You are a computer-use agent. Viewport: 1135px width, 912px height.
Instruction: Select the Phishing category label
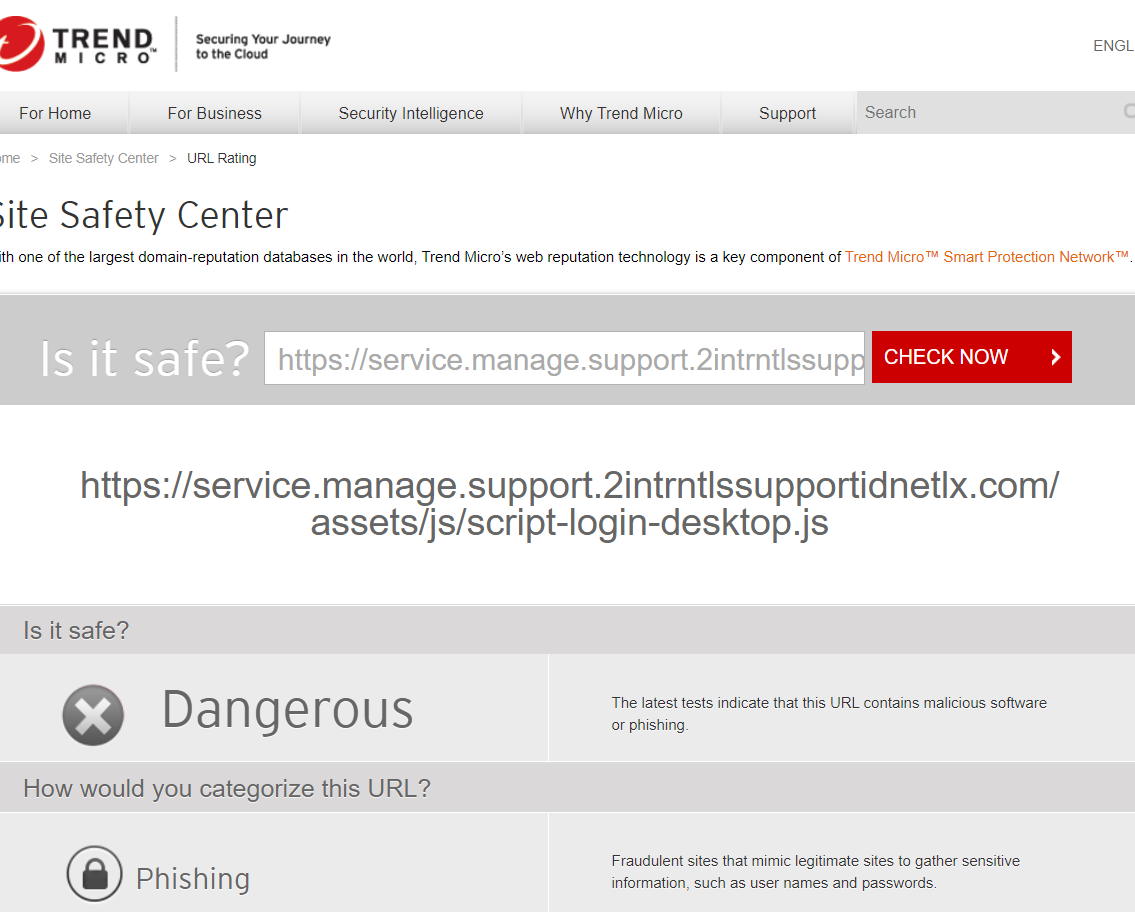(193, 879)
